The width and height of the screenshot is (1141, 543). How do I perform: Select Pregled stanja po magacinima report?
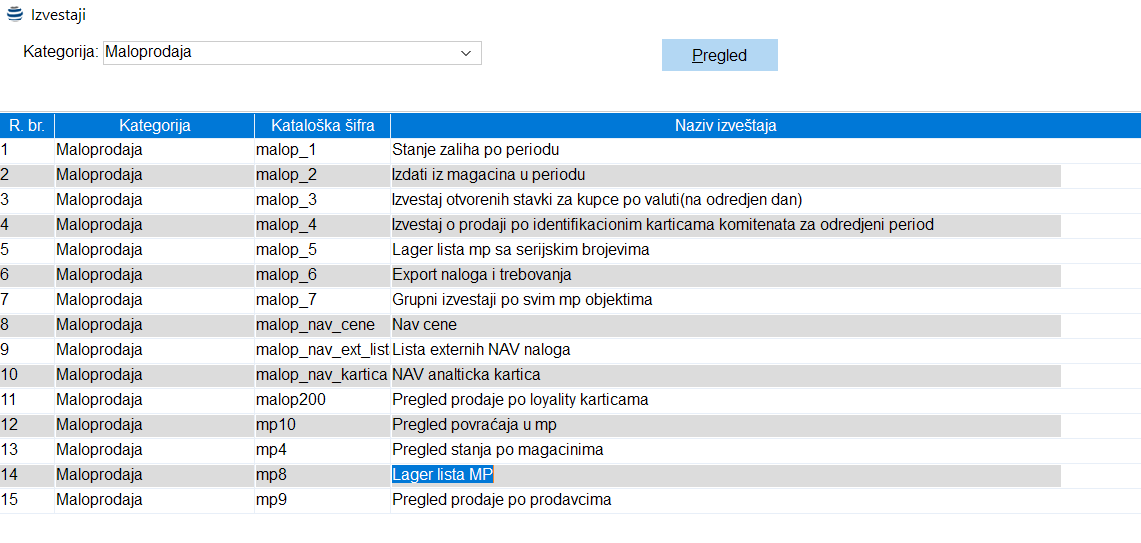497,450
